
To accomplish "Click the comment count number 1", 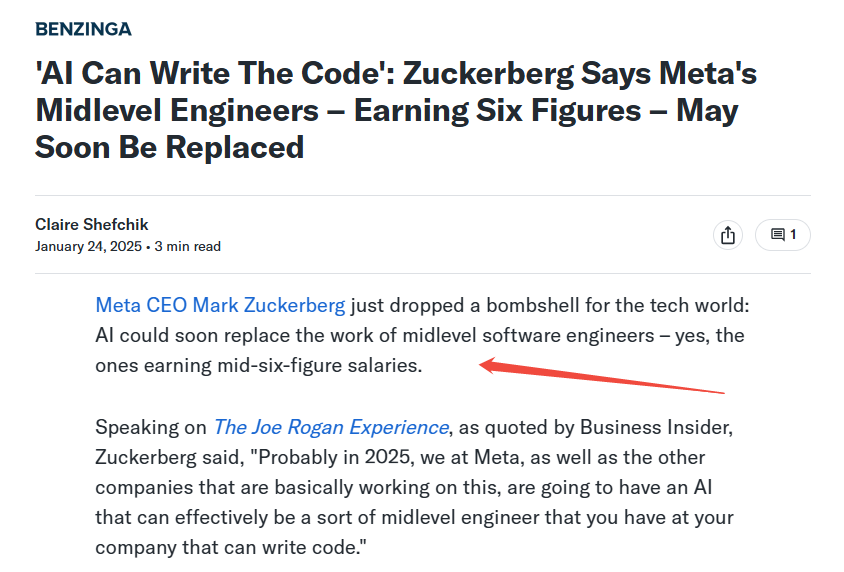I will 793,235.
